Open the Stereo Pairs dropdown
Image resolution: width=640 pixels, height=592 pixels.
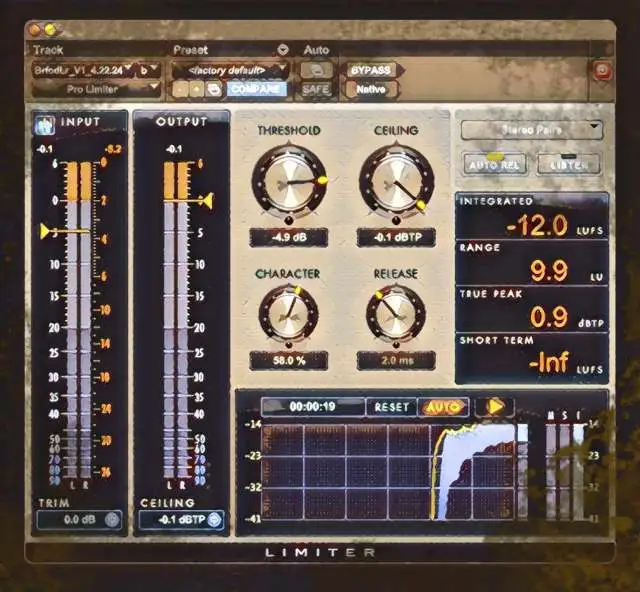click(x=531, y=128)
